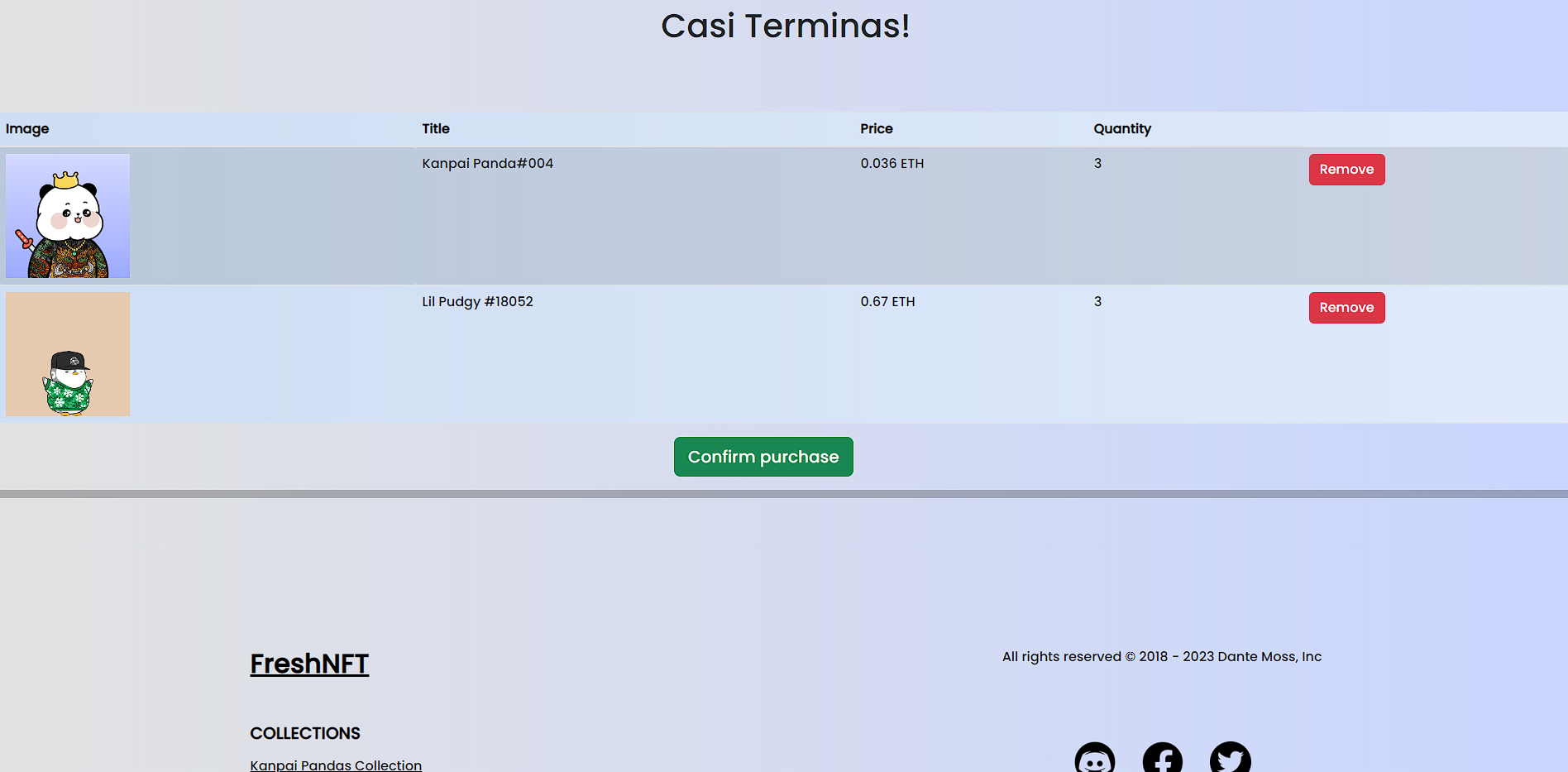Click the Kanpai Panda thumbnail image

(68, 216)
